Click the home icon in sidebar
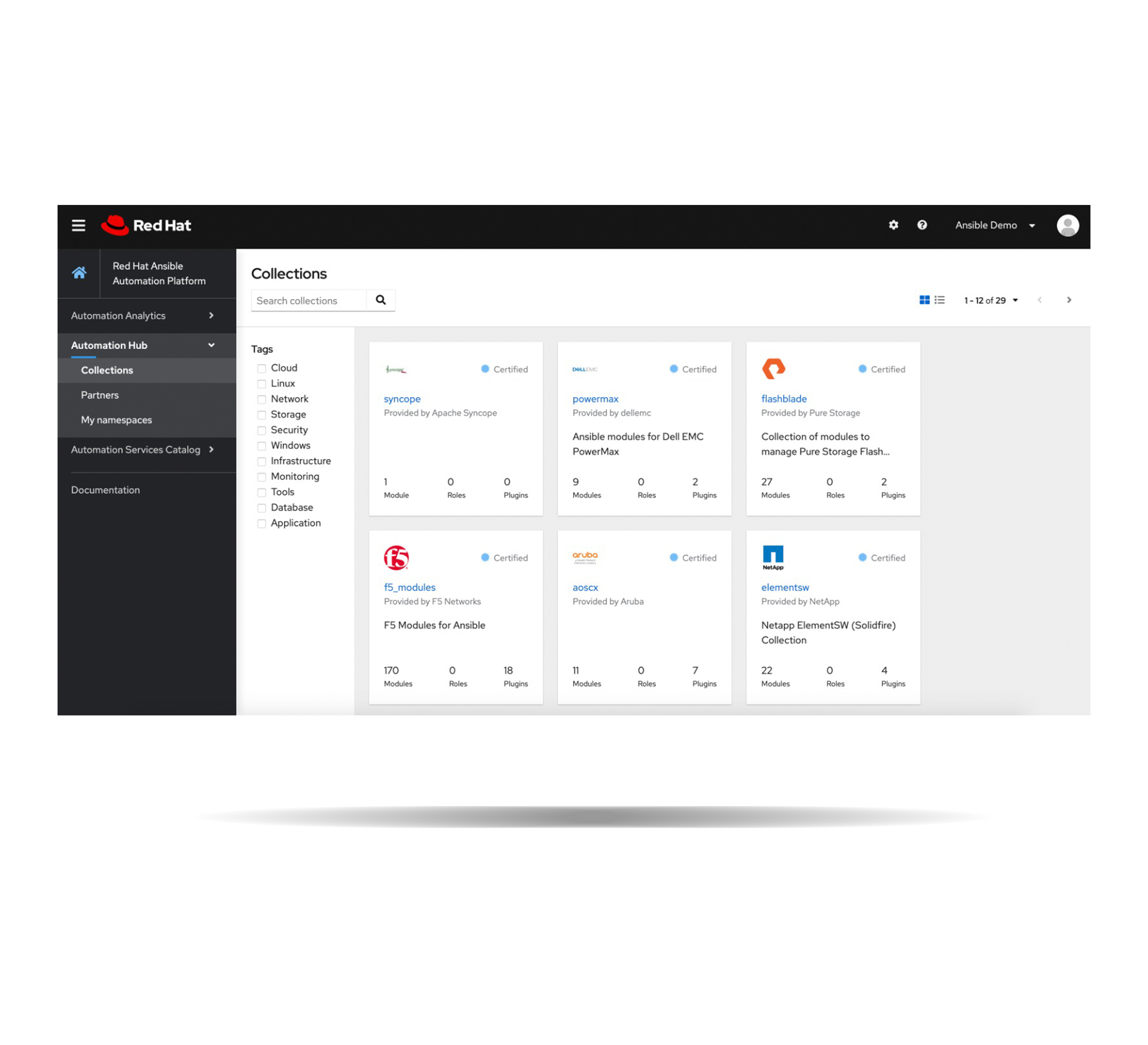1148x1045 pixels. [x=79, y=273]
